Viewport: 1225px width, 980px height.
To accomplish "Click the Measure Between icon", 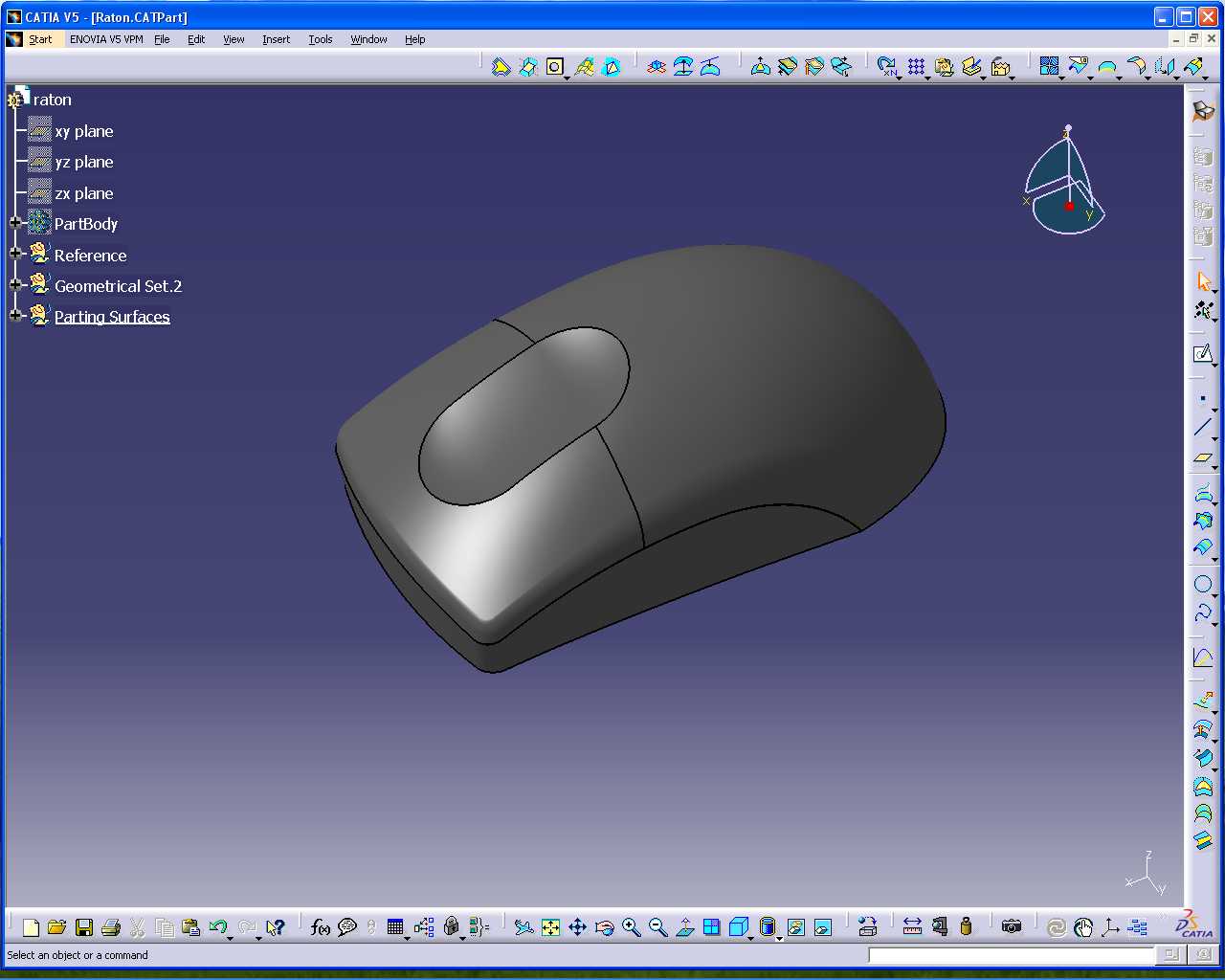I will pyautogui.click(x=912, y=926).
